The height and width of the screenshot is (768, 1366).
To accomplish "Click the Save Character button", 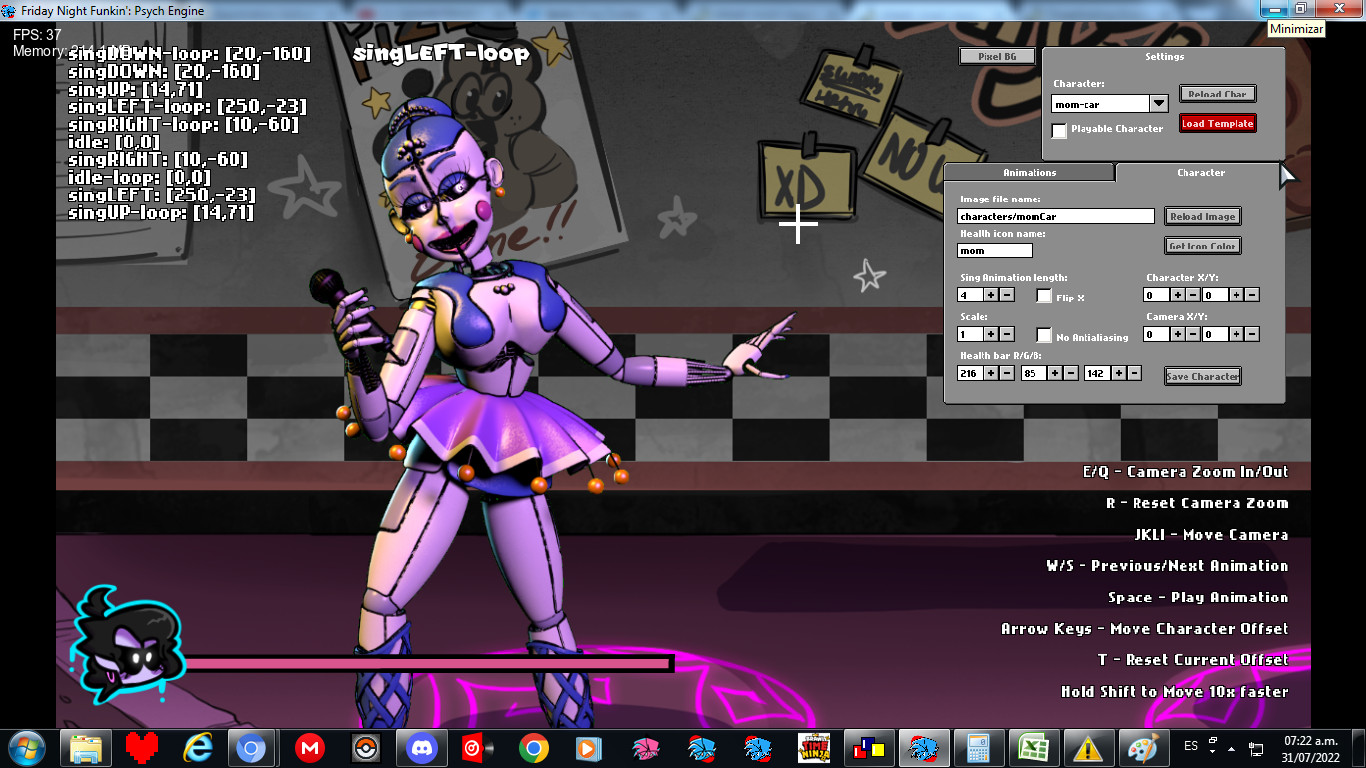I will click(x=1203, y=376).
